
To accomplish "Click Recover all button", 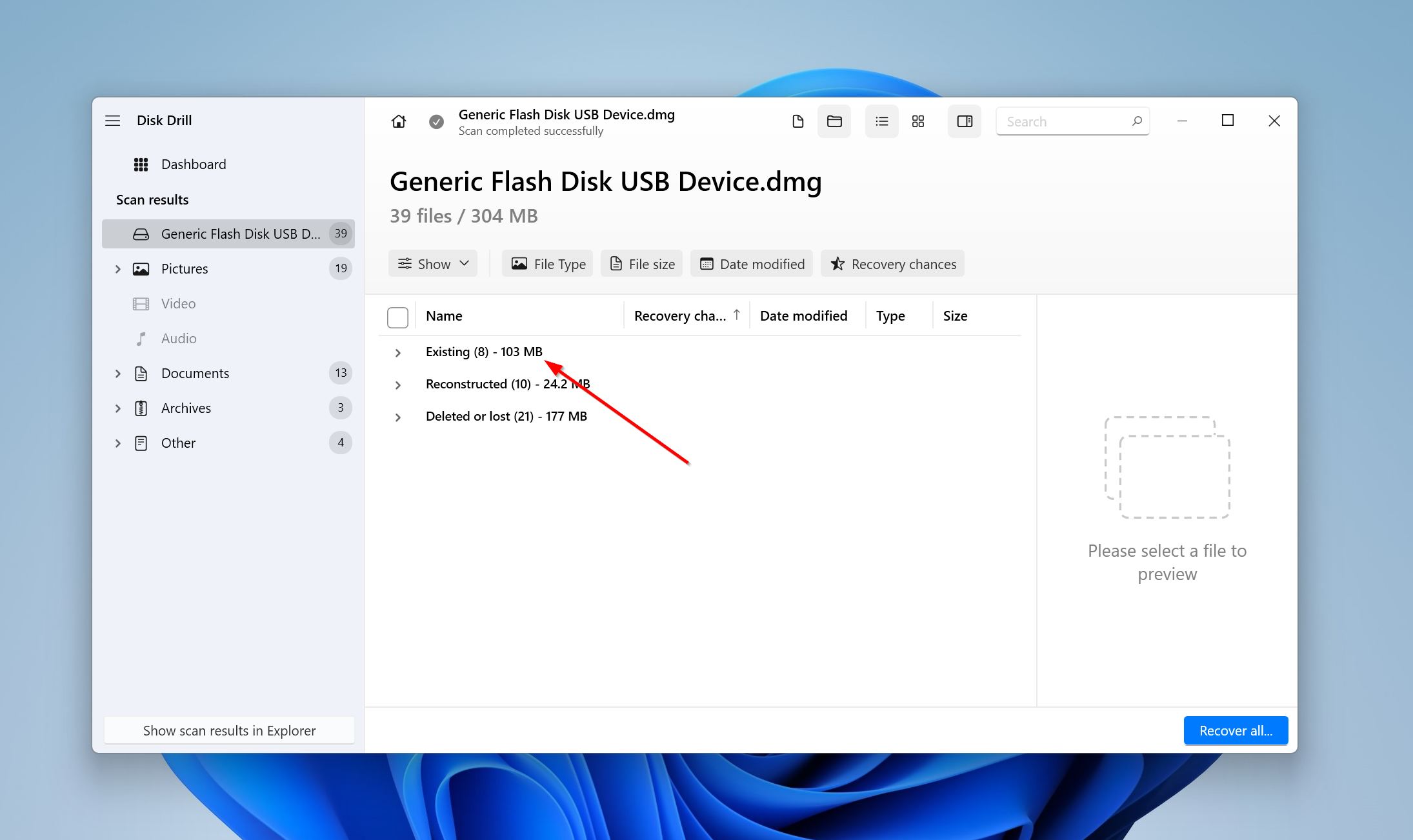I will pyautogui.click(x=1235, y=730).
